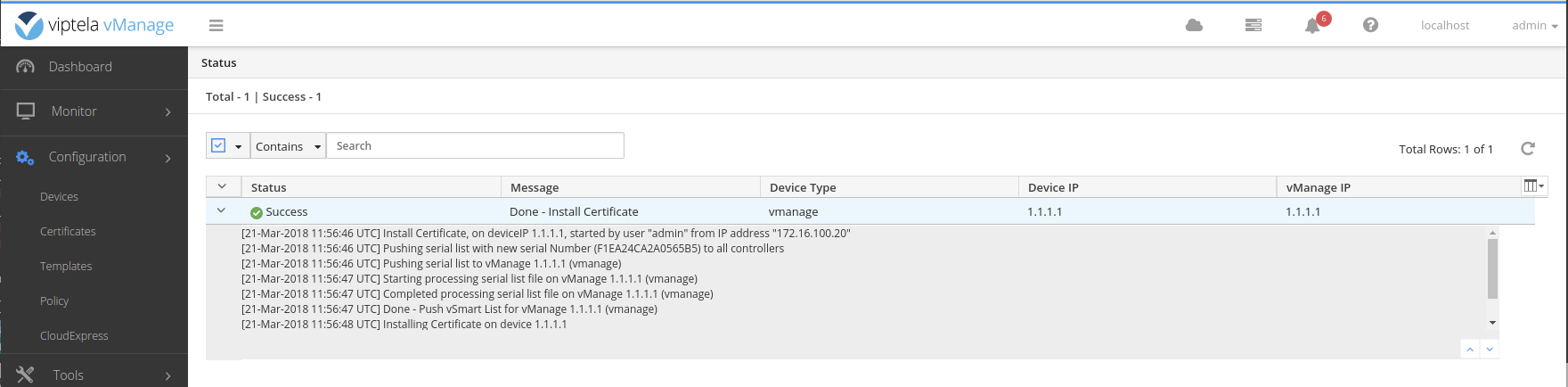Open the help question mark icon
The image size is (1568, 387).
point(1370,26)
